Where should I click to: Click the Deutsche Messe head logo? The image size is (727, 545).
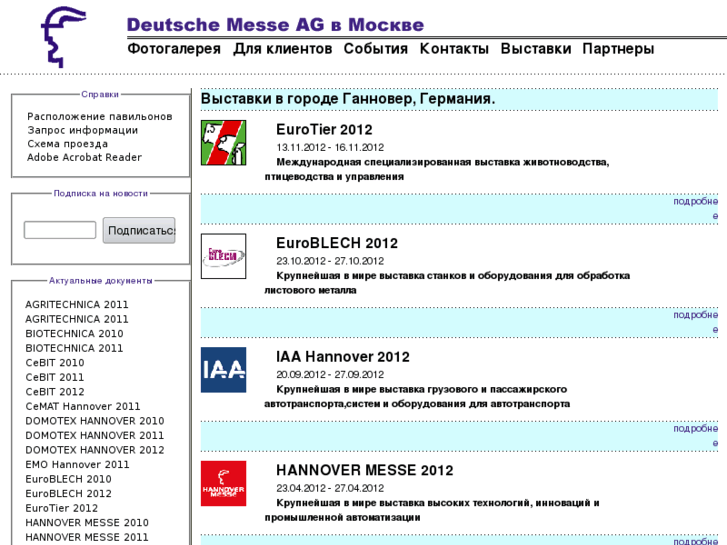click(x=63, y=37)
